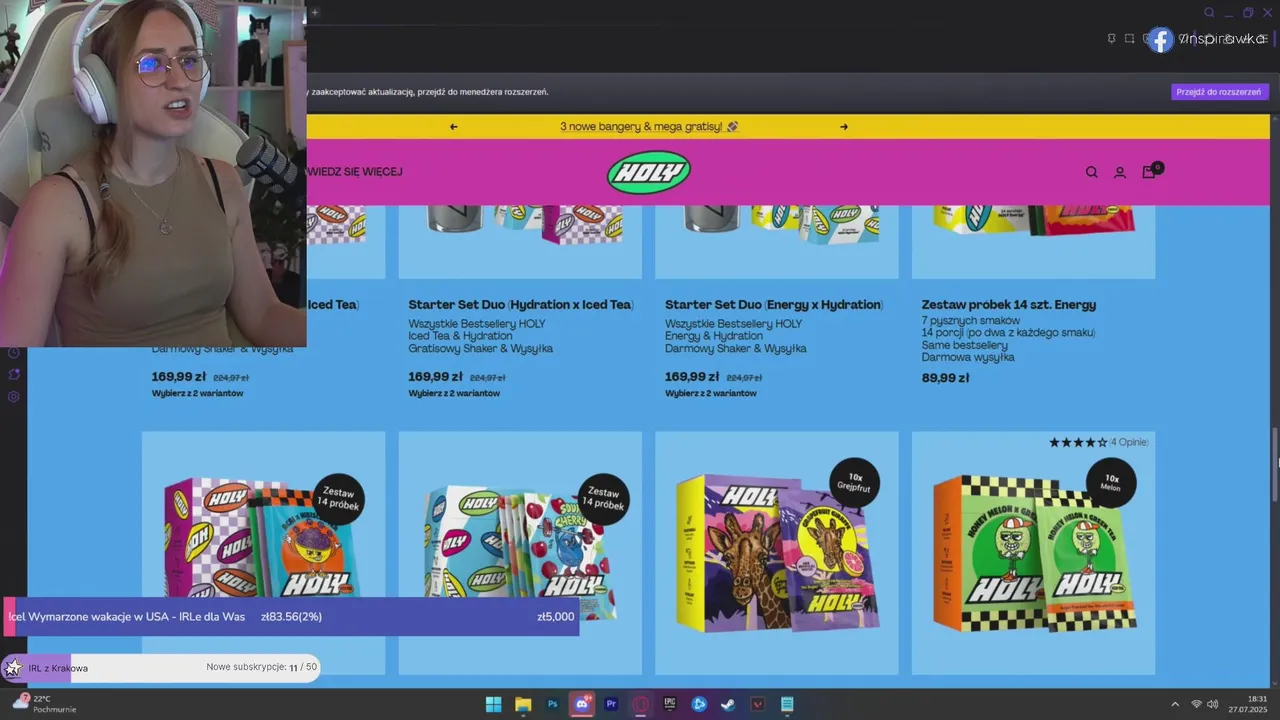The image size is (1280, 720).
Task: Open the DOWIEDZ SIĘ WIĘCEJ link
Action: point(354,172)
